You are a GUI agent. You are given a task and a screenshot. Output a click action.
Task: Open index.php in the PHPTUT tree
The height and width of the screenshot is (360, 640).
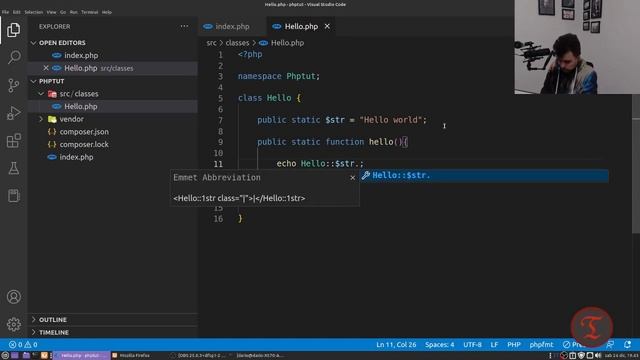click(x=112, y=157)
